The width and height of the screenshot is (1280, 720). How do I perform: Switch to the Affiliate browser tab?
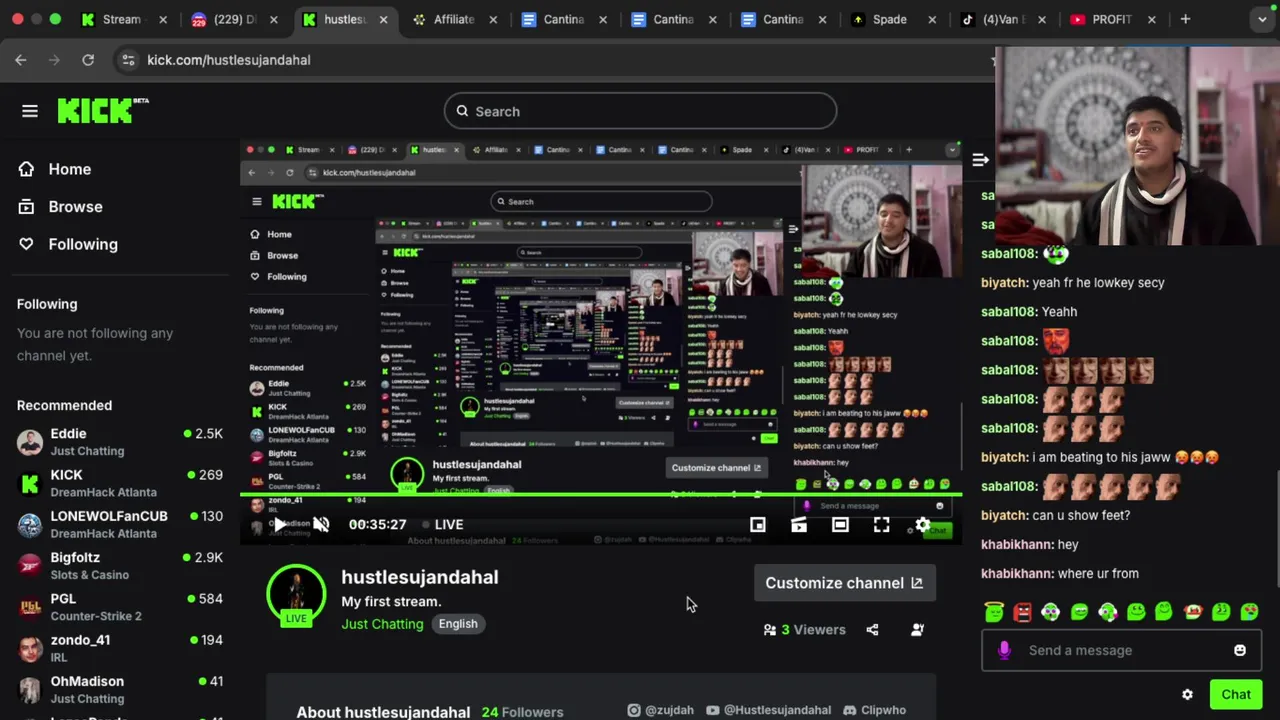(x=453, y=19)
